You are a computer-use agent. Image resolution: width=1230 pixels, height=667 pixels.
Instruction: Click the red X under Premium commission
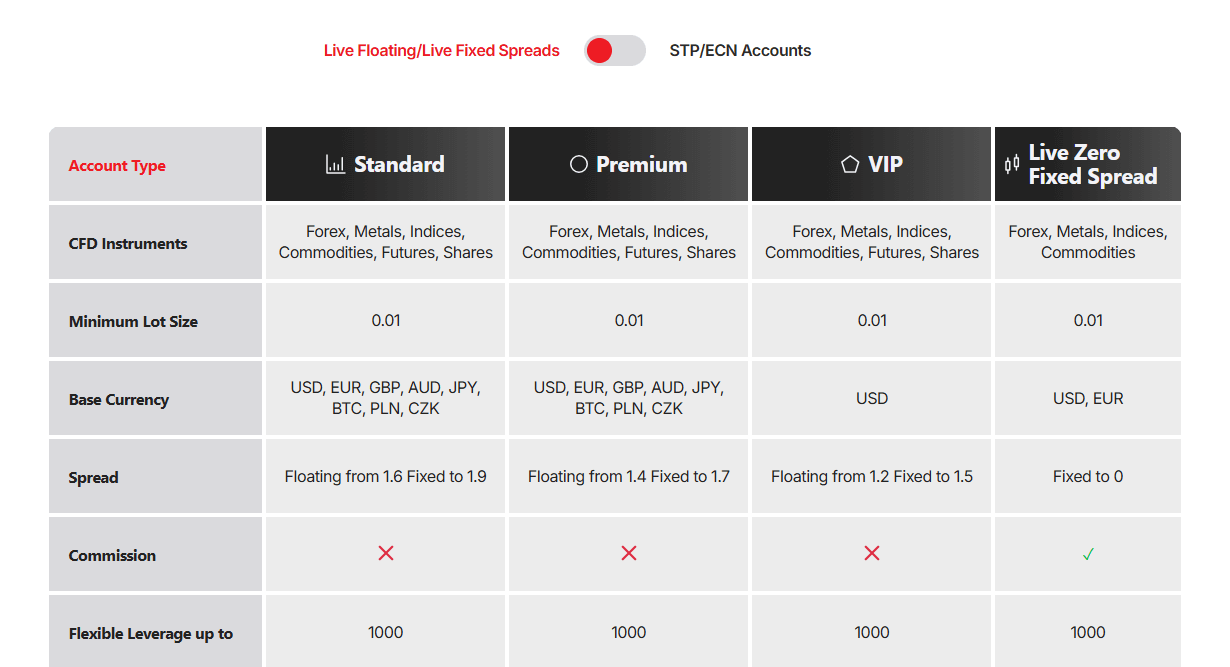click(x=629, y=553)
